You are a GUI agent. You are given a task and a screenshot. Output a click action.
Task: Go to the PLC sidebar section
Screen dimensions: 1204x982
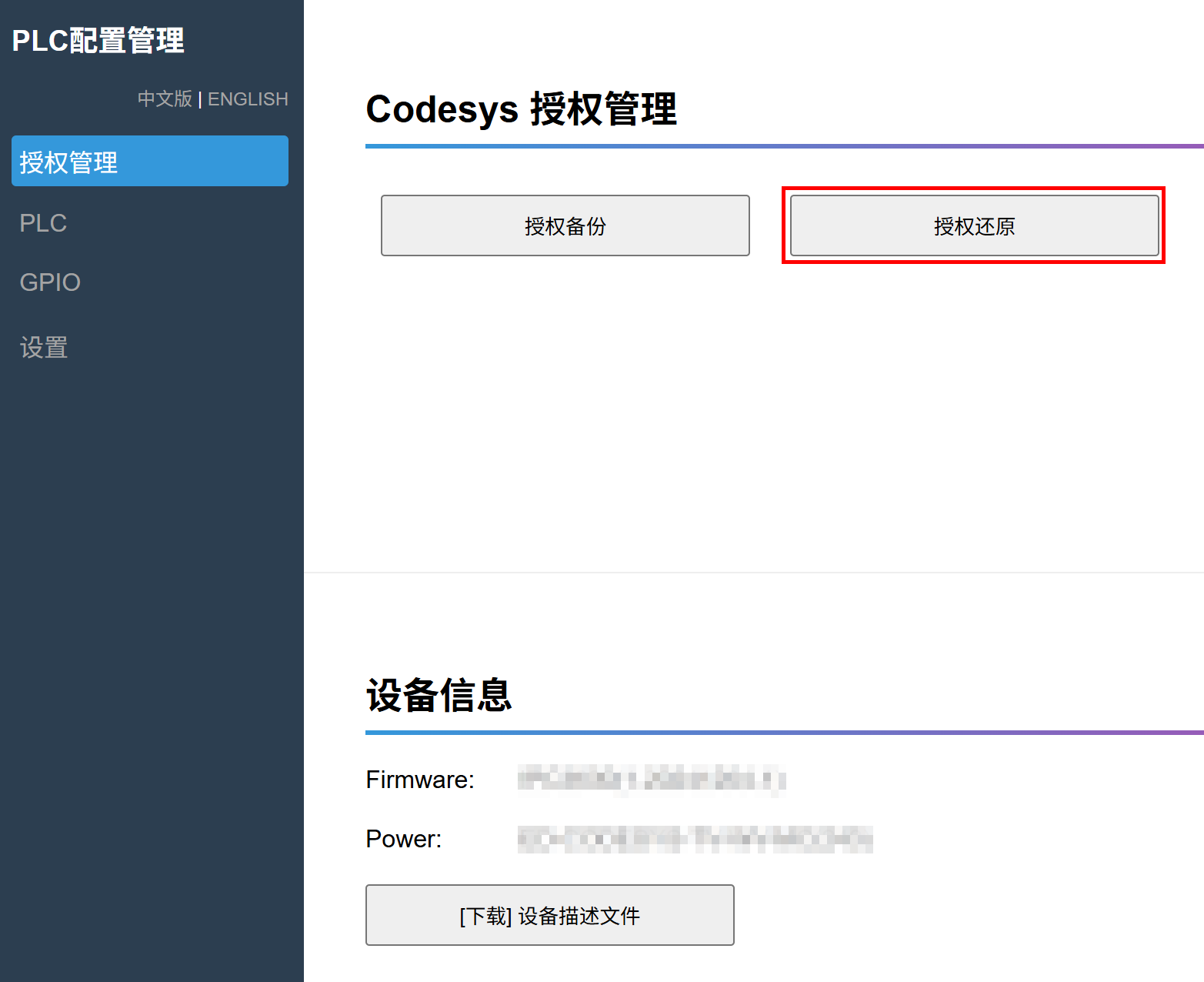pos(43,223)
